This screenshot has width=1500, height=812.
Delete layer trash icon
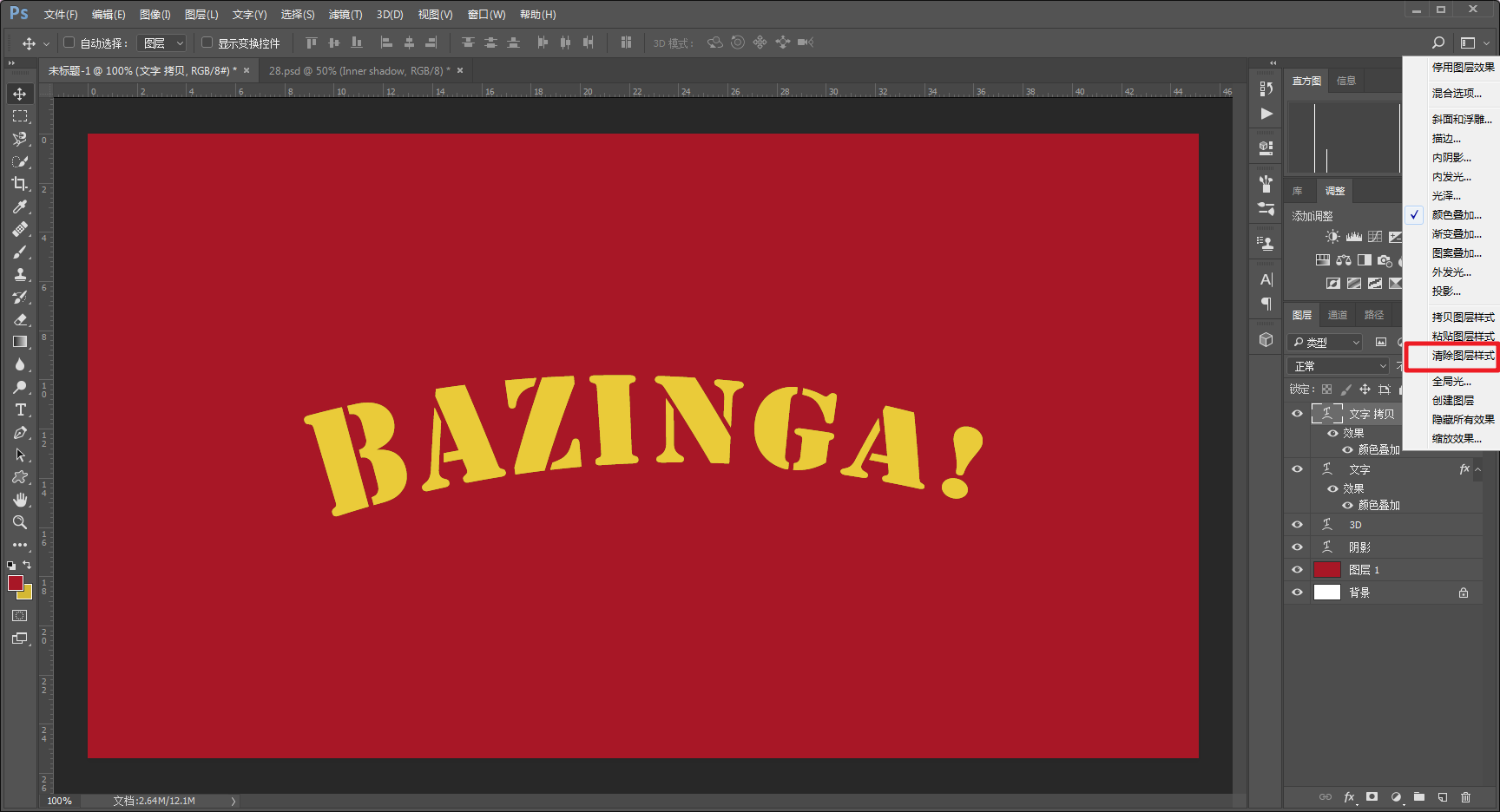click(1465, 796)
